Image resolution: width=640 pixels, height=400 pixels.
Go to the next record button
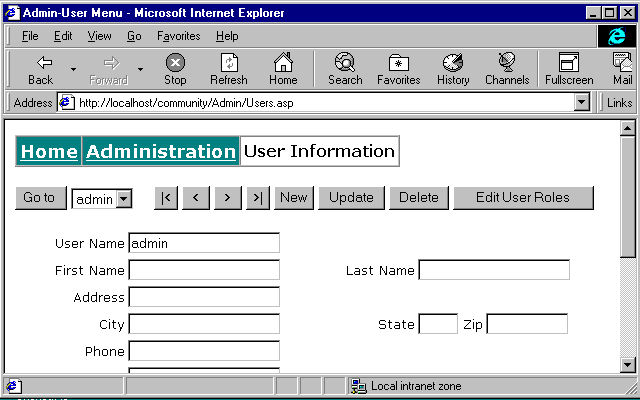pyautogui.click(x=228, y=198)
